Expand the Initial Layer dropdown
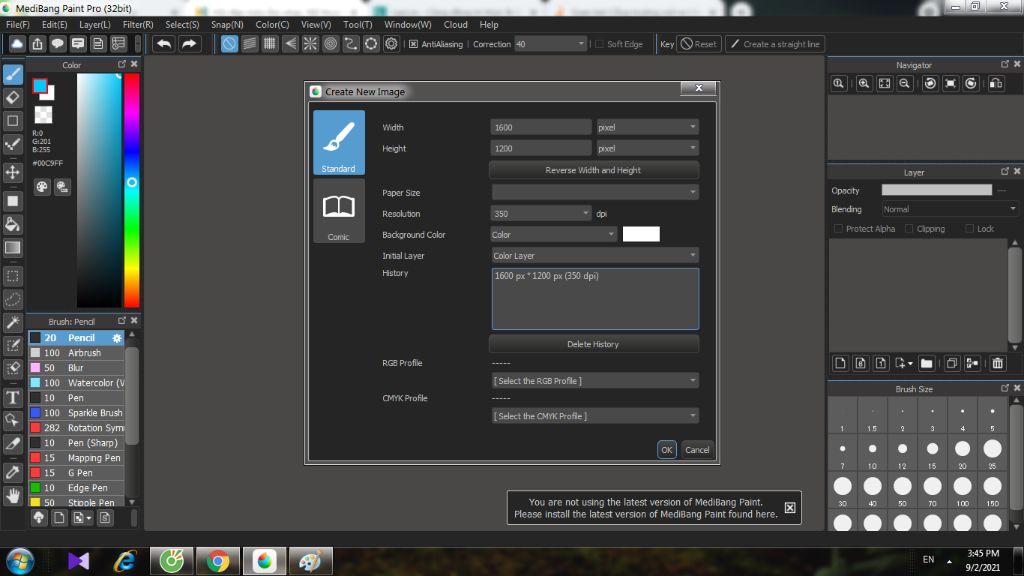 tap(595, 255)
